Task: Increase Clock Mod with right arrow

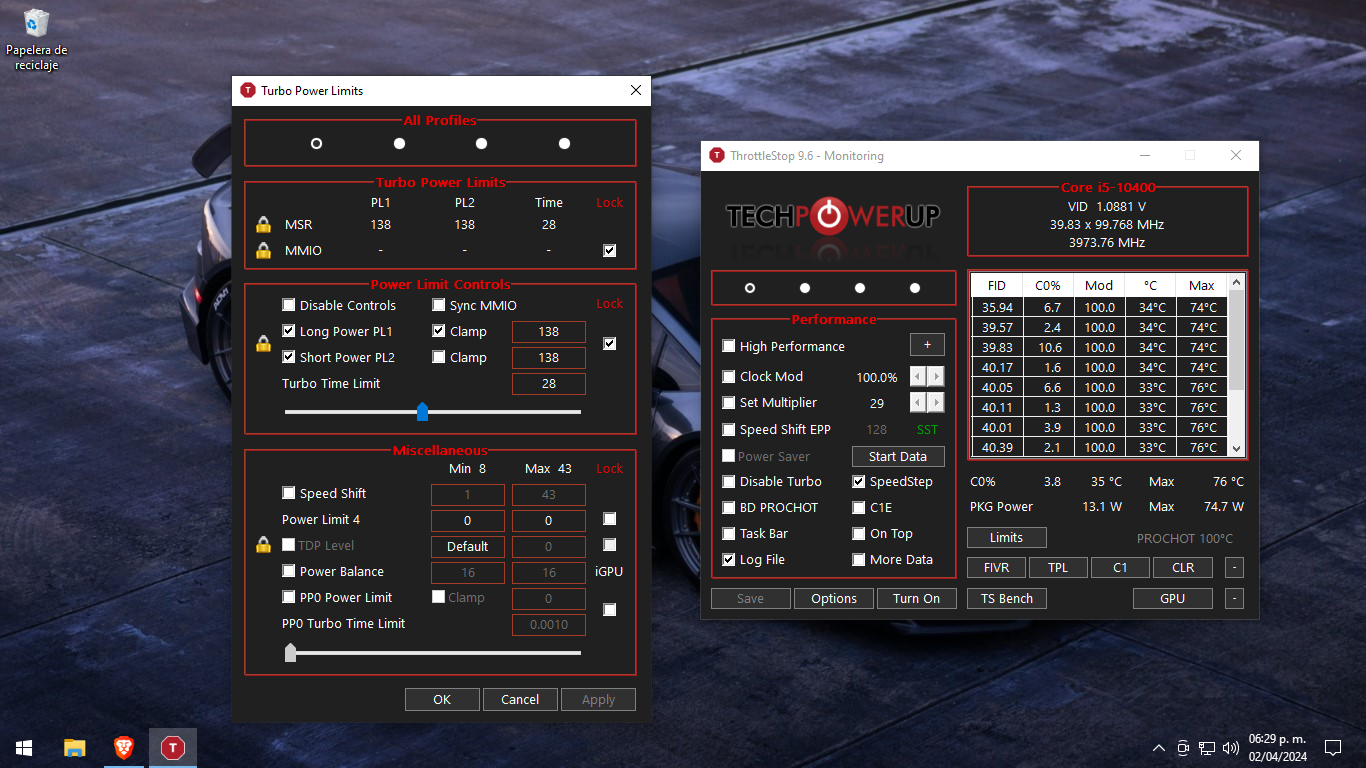Action: [936, 377]
